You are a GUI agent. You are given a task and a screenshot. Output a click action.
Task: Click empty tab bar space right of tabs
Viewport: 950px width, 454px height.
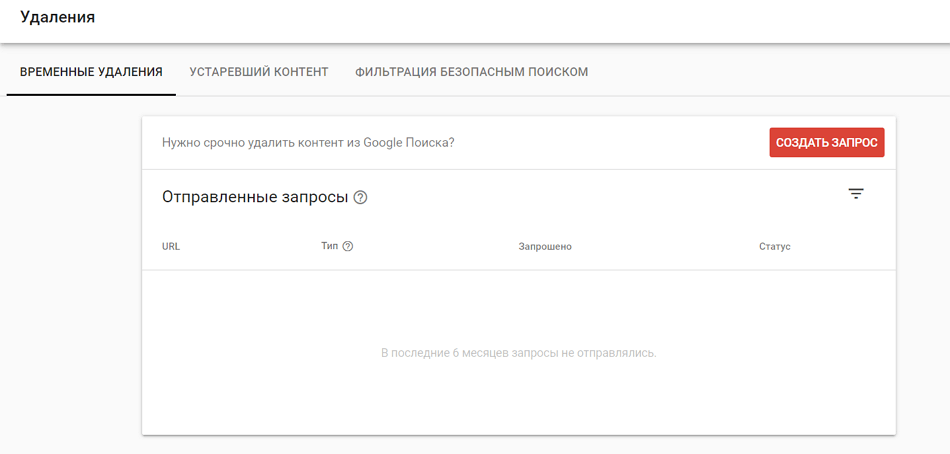point(770,72)
